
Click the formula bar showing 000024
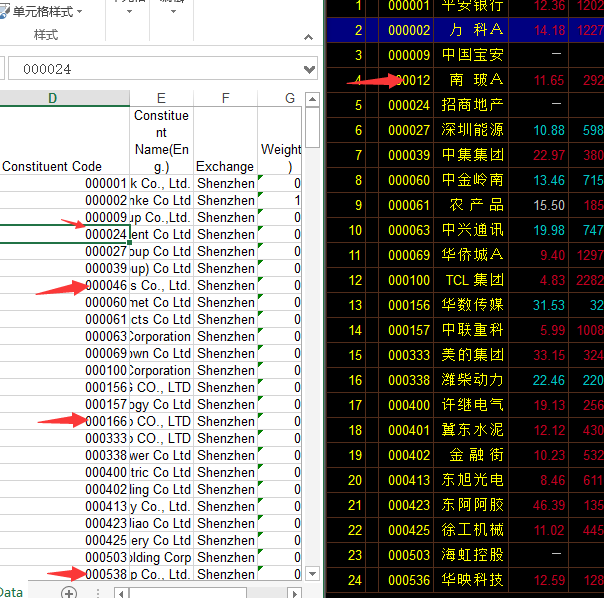coord(150,69)
